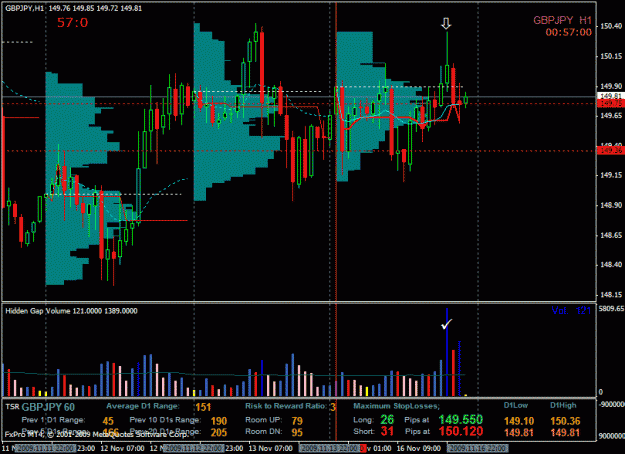Click the D1High value 150.36

coord(565,421)
